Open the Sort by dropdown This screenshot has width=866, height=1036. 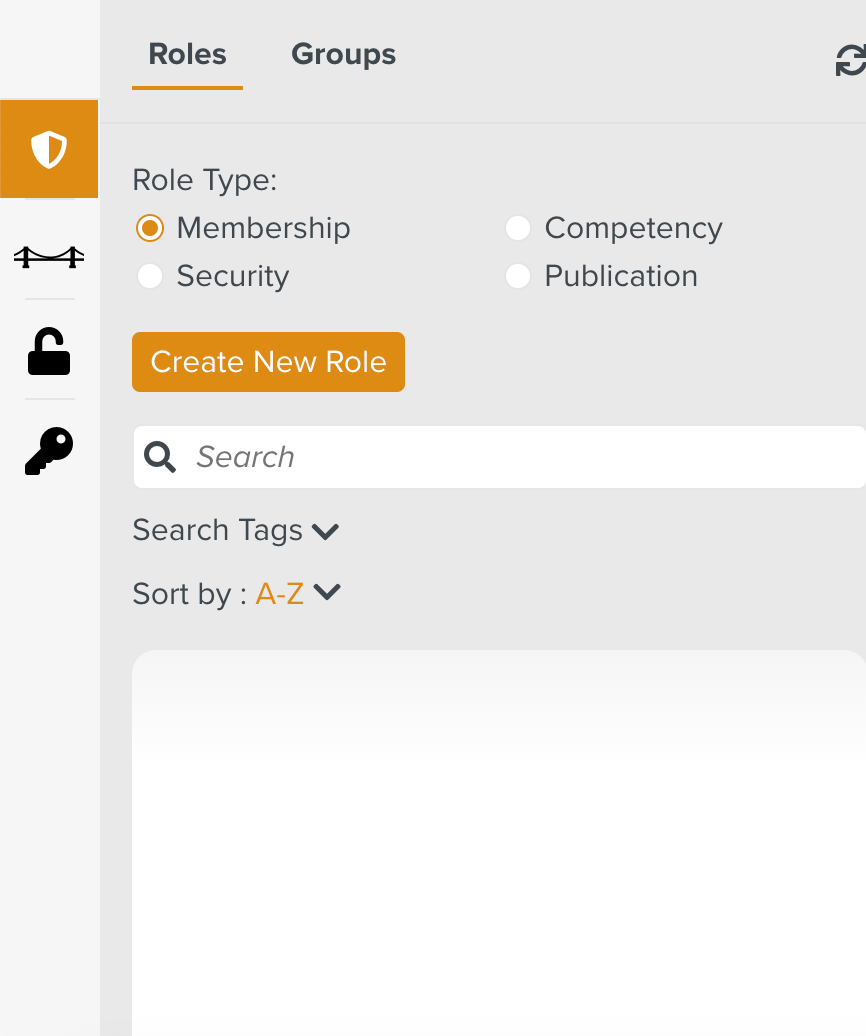click(238, 593)
